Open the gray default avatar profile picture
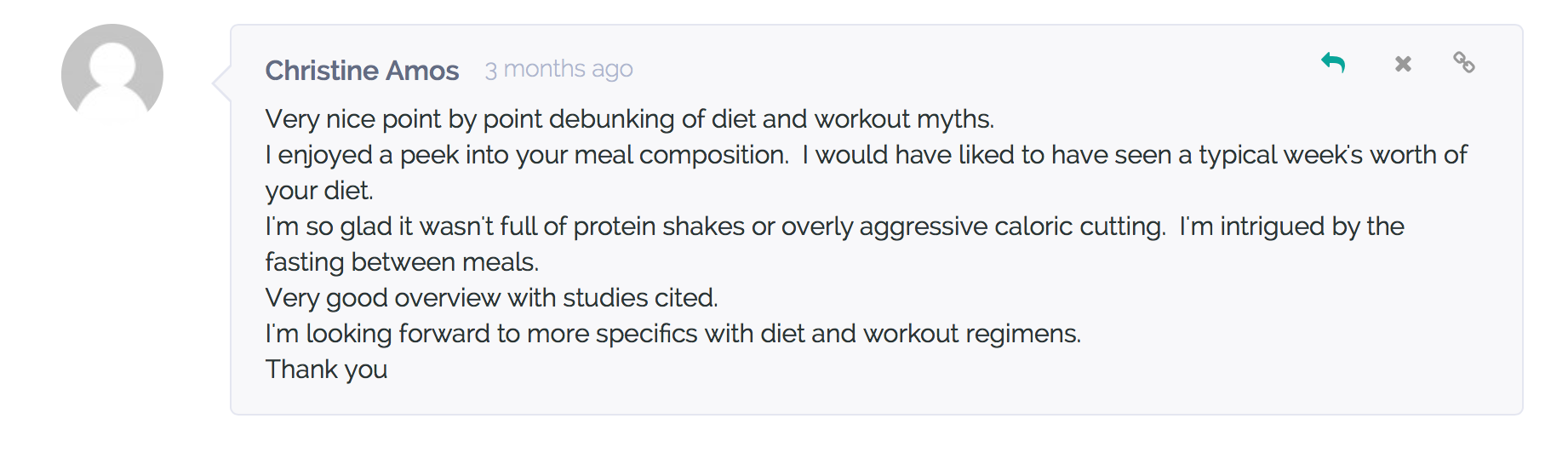Viewport: 1568px width, 470px height. 112,74
